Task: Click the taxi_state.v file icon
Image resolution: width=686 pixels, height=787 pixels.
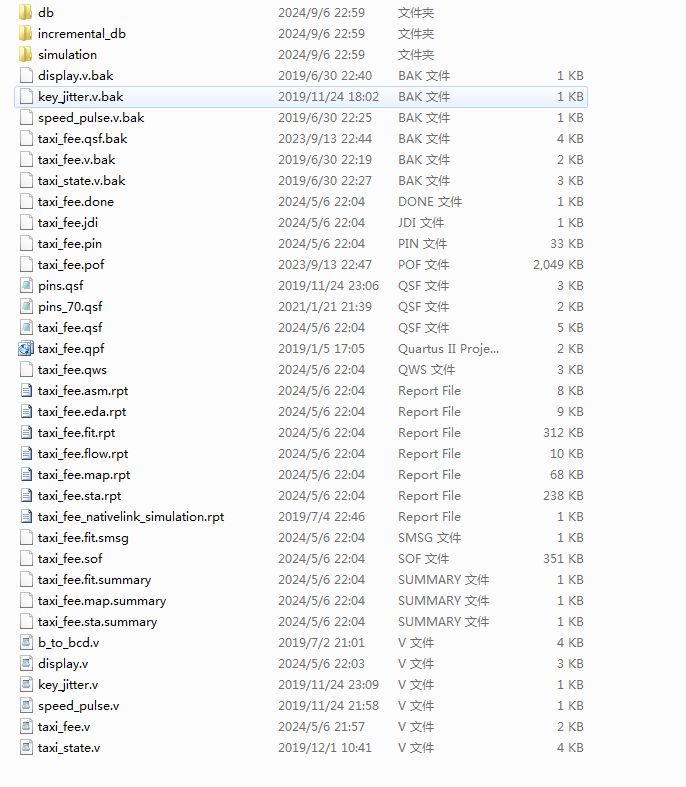Action: (26, 747)
